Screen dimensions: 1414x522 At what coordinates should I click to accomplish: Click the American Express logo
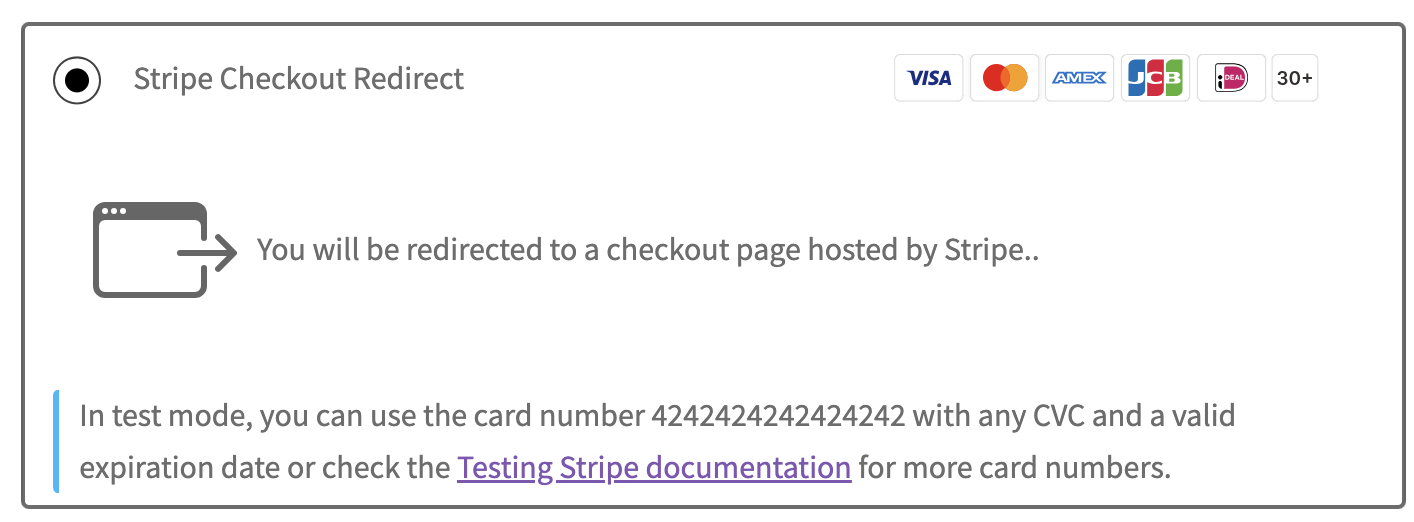pos(1080,78)
